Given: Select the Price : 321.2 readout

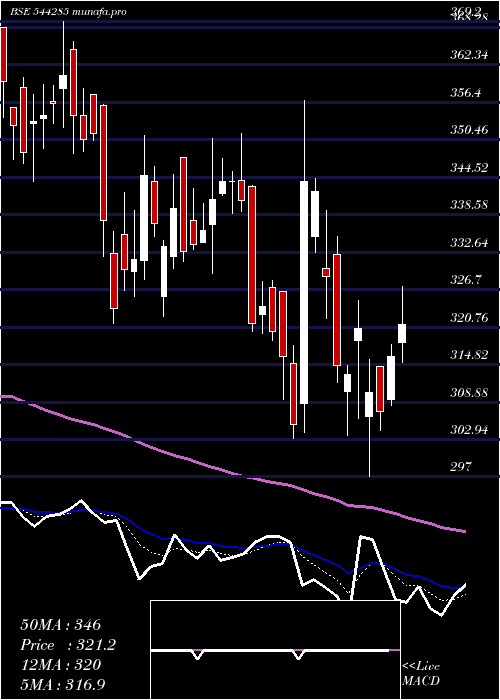Looking at the screenshot, I should pos(68,645).
